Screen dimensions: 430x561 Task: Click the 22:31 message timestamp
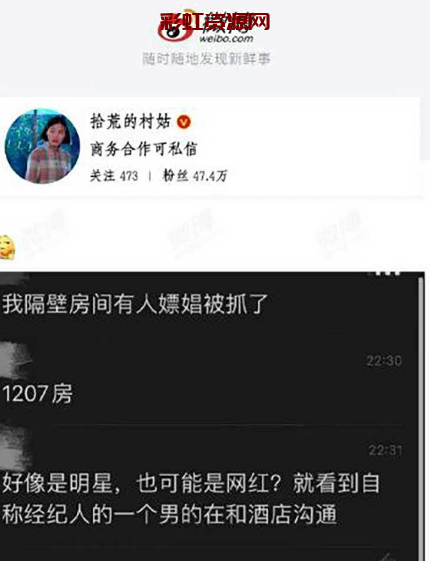(x=385, y=450)
